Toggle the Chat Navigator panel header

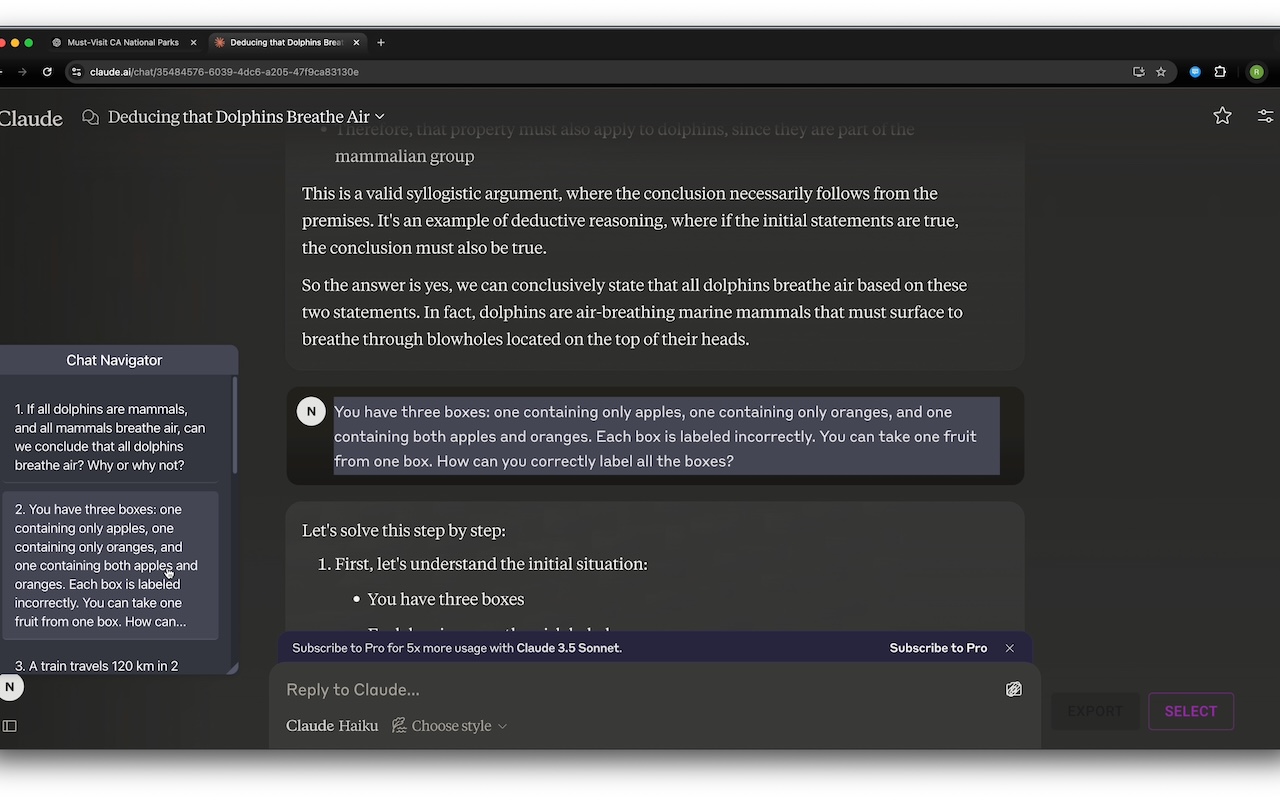coord(114,360)
